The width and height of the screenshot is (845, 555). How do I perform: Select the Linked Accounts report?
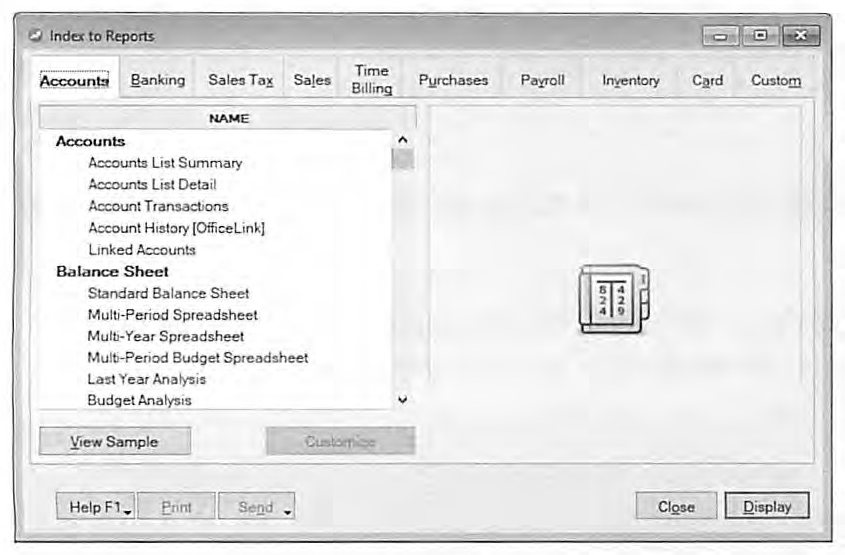[x=142, y=249]
